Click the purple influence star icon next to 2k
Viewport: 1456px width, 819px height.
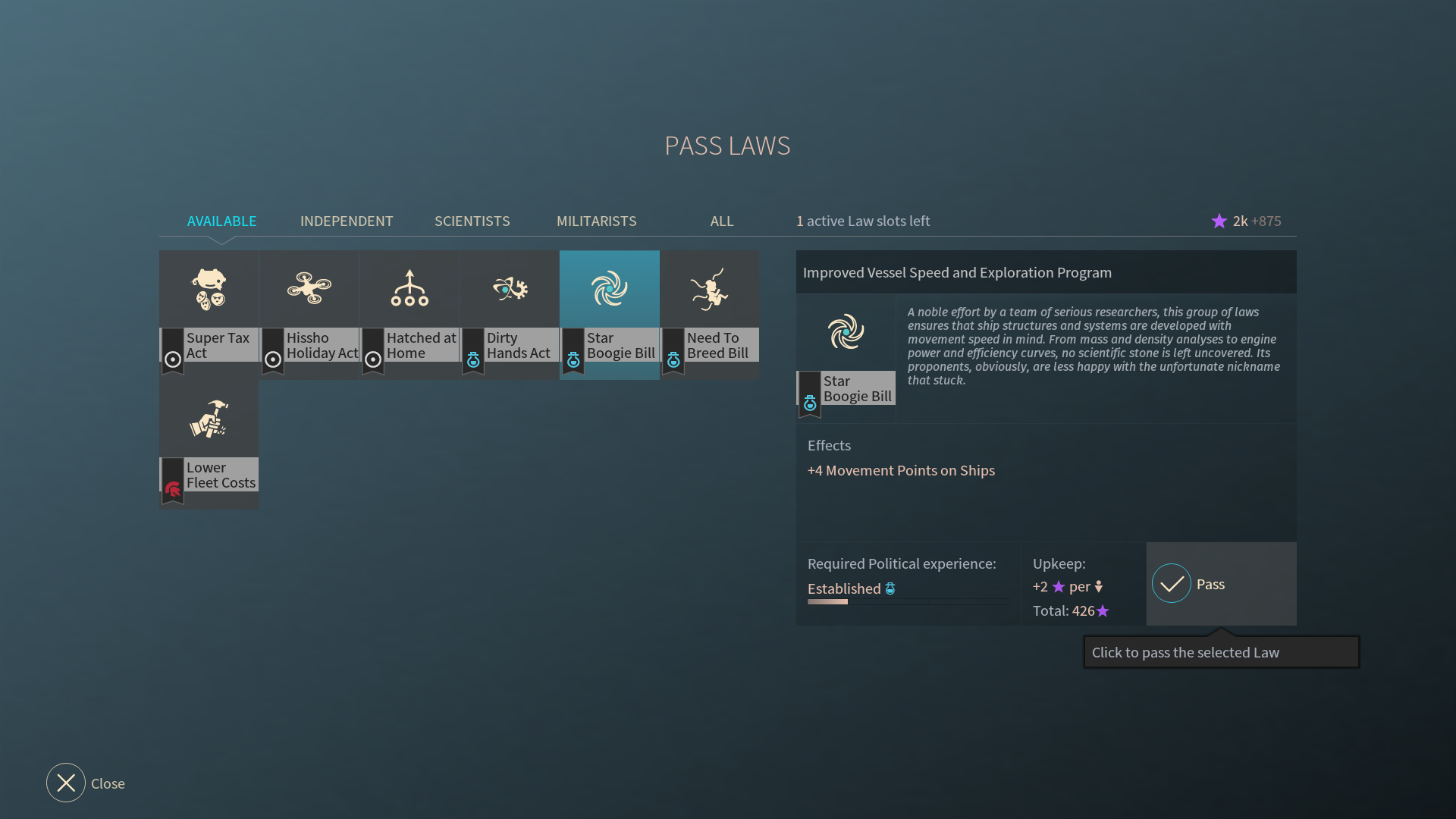[x=1219, y=221]
